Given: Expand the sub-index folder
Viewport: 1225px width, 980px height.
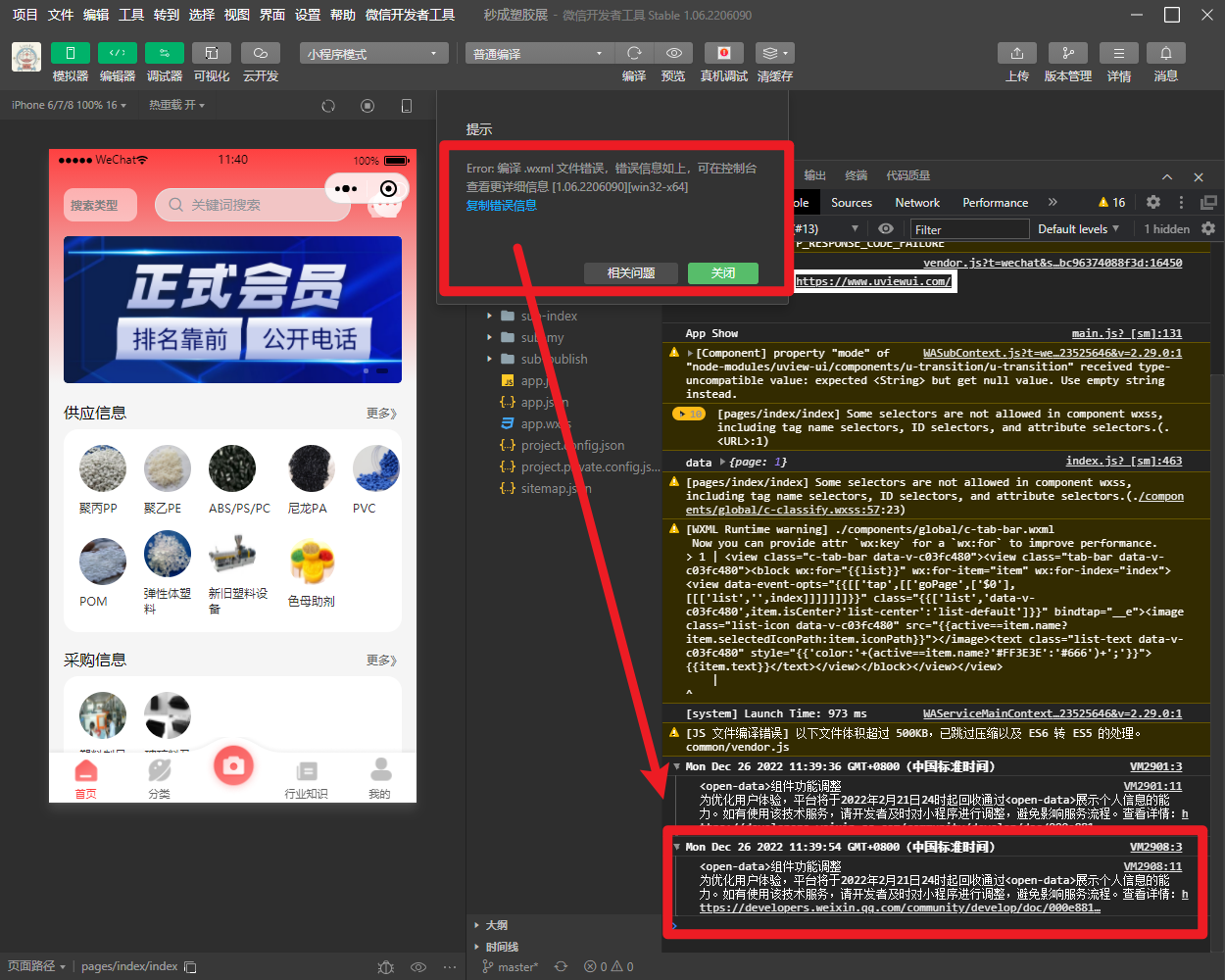Looking at the screenshot, I should (x=490, y=316).
